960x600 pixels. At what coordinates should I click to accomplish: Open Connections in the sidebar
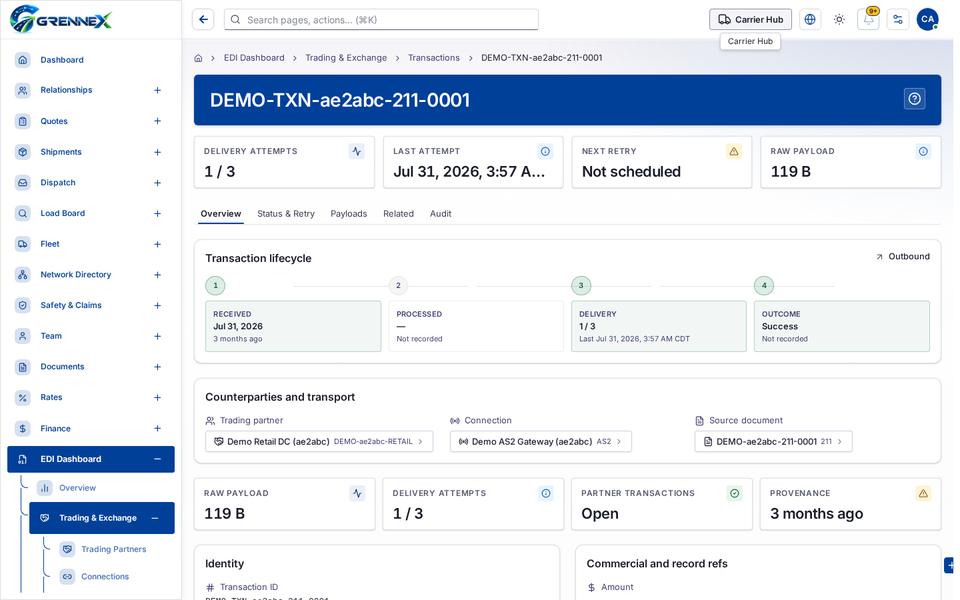pos(105,577)
